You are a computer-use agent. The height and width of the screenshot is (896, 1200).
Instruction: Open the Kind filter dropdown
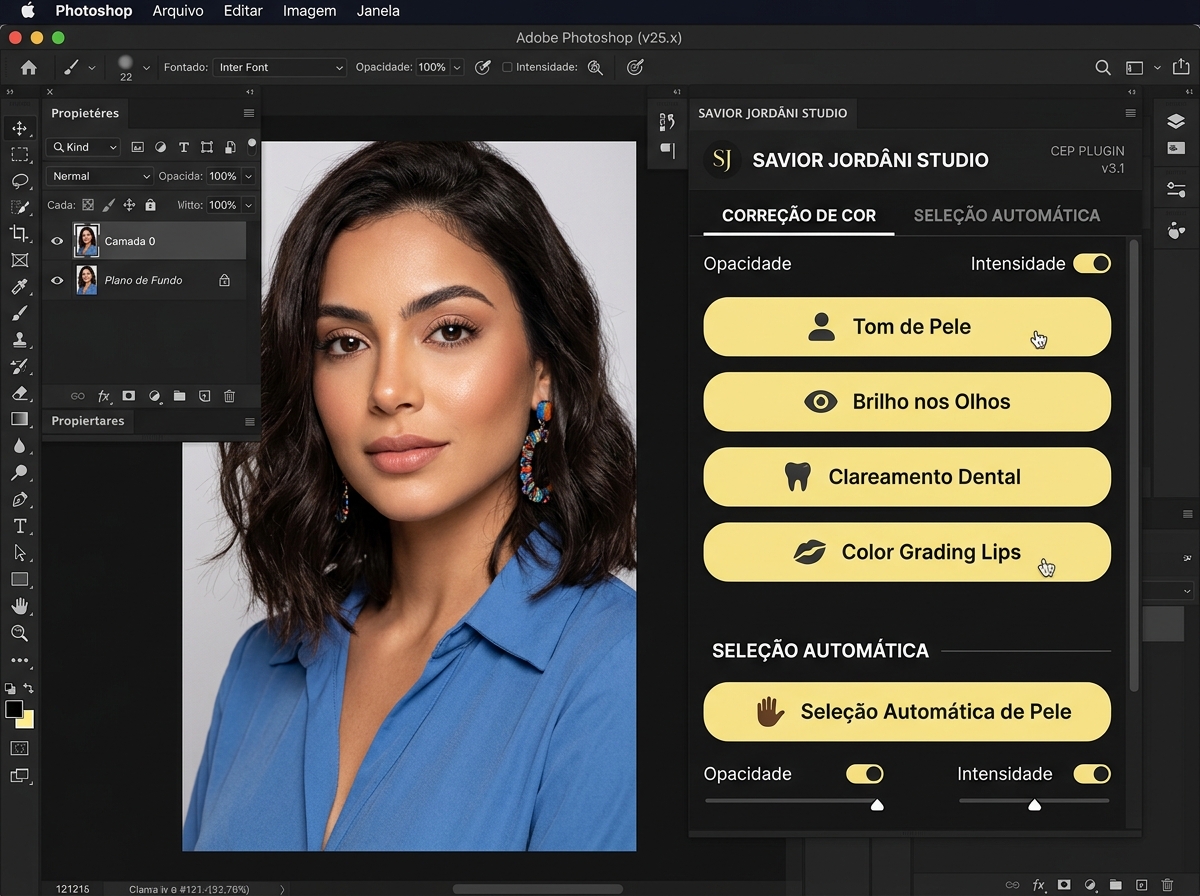pyautogui.click(x=83, y=147)
